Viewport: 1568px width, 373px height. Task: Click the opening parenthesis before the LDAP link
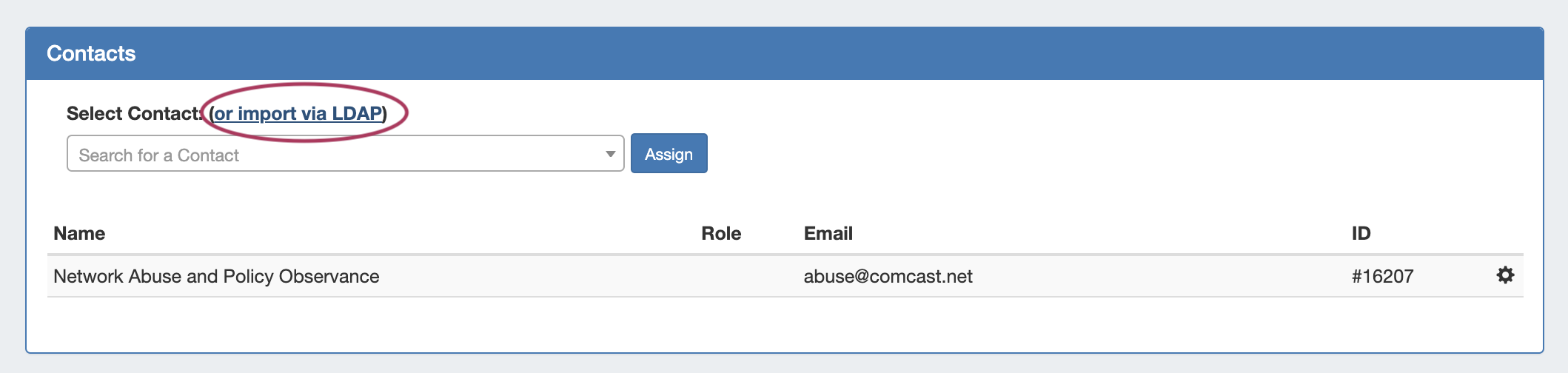tap(212, 113)
